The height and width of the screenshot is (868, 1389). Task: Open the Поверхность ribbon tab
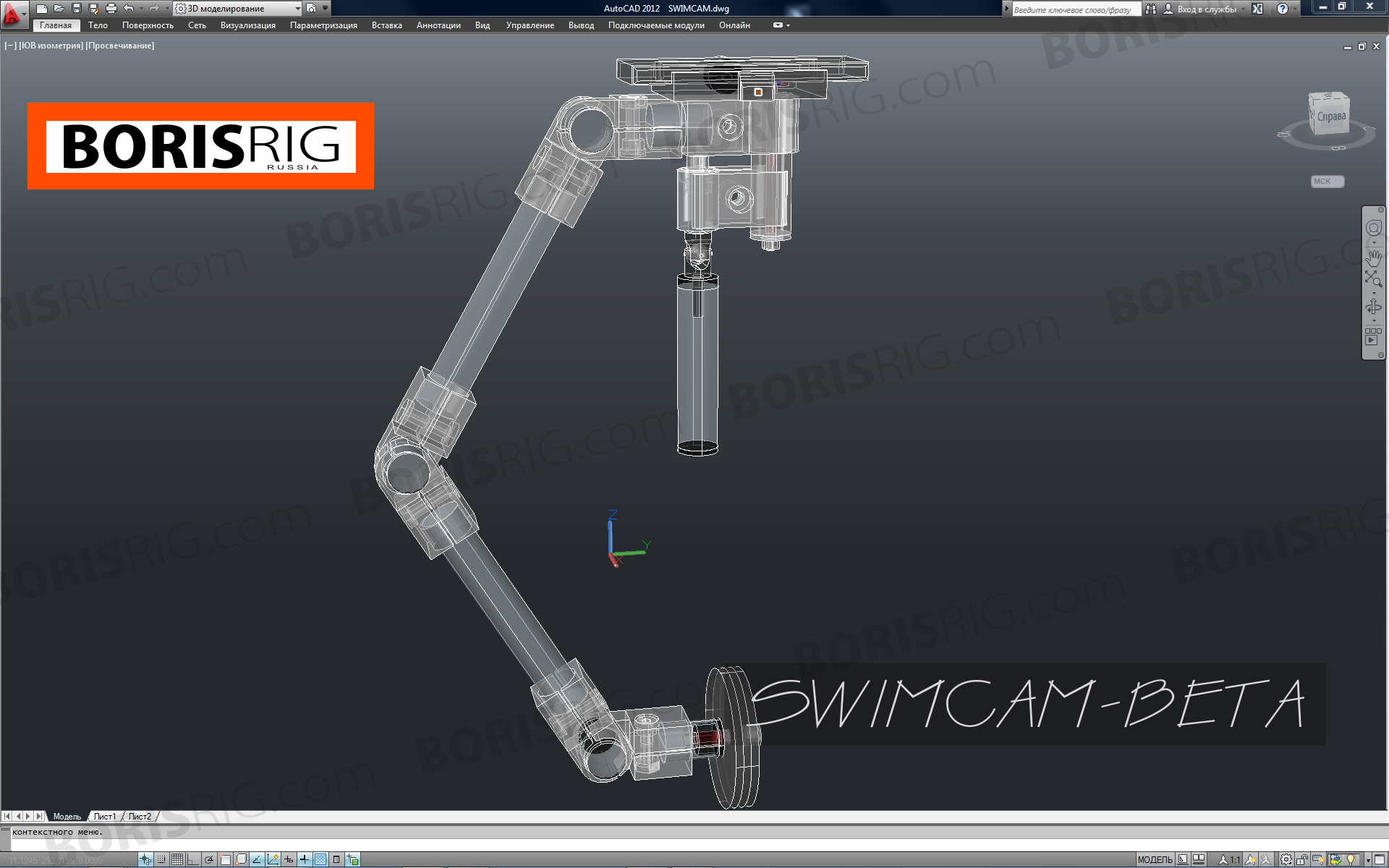148,25
